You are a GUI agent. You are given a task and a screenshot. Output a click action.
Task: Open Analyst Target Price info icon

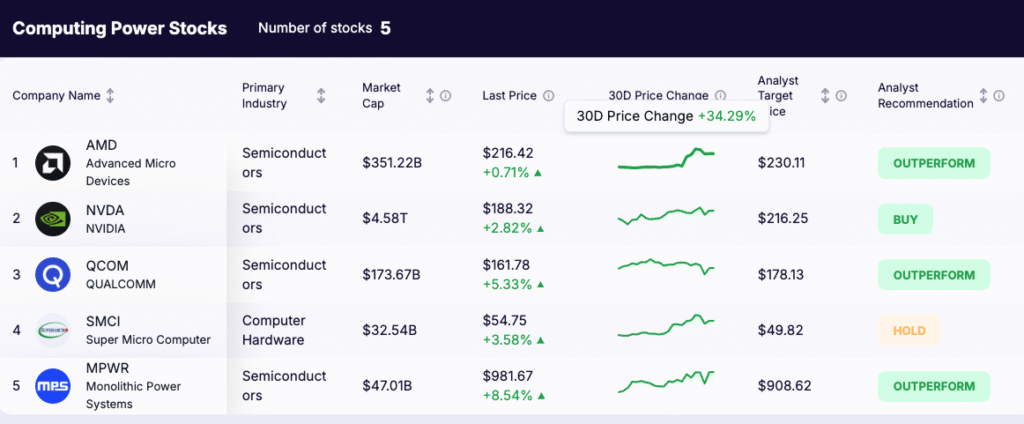point(841,96)
